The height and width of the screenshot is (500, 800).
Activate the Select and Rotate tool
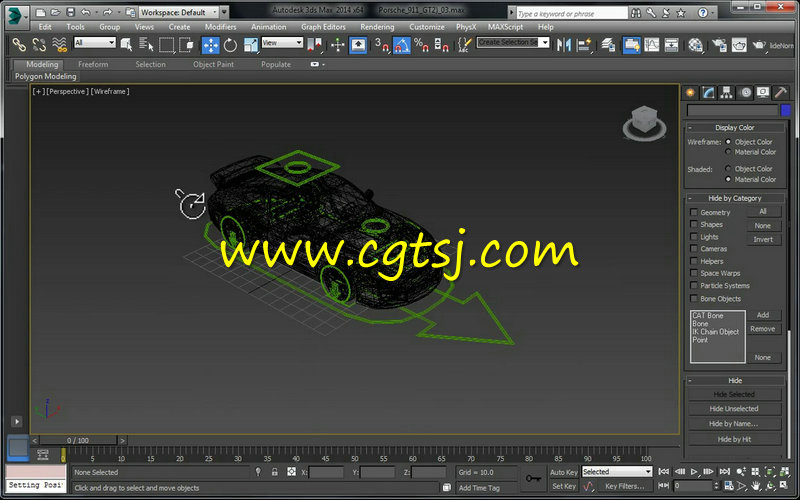click(231, 45)
